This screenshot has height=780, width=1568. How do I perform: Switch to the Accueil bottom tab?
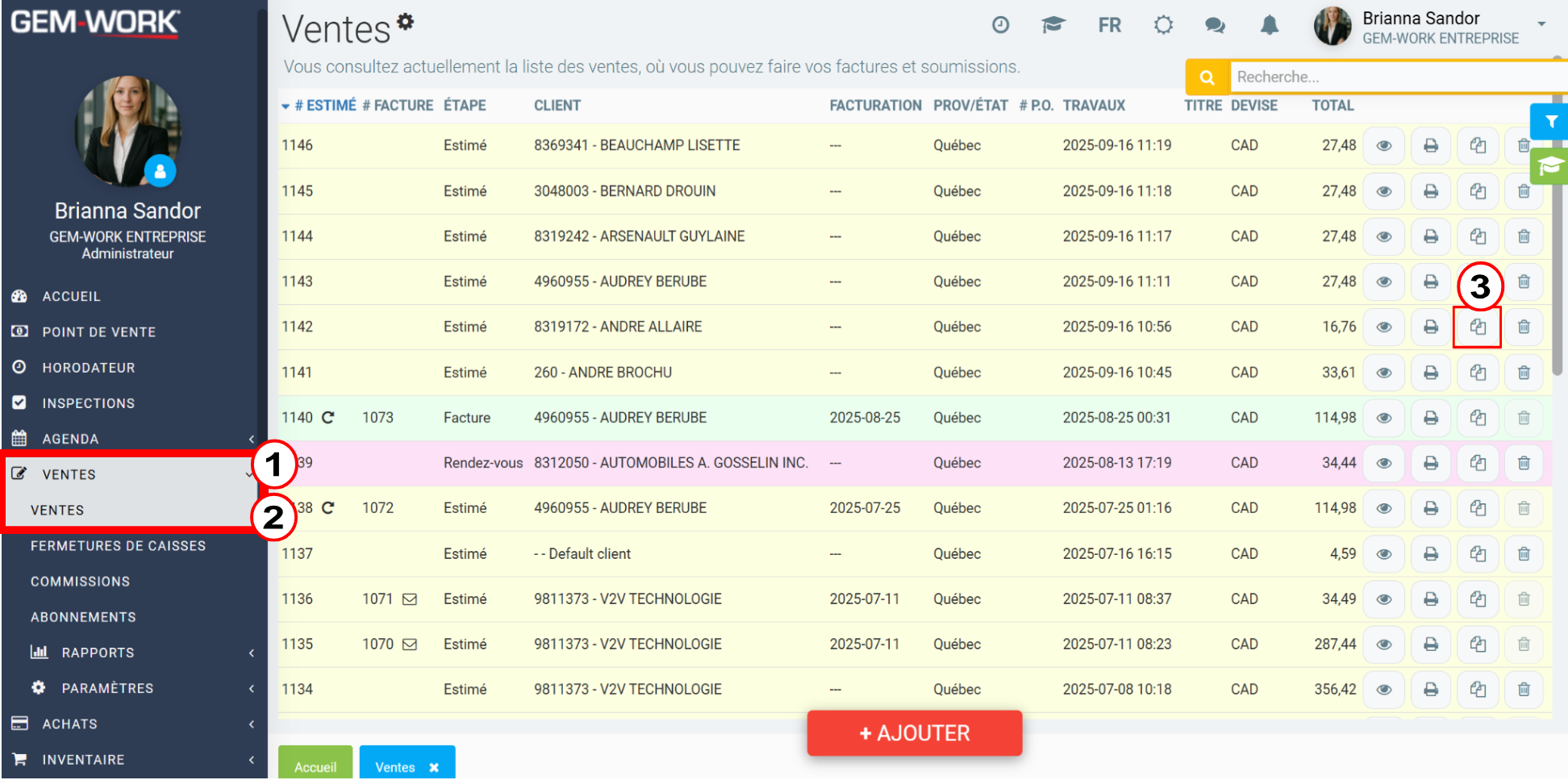[x=315, y=765]
